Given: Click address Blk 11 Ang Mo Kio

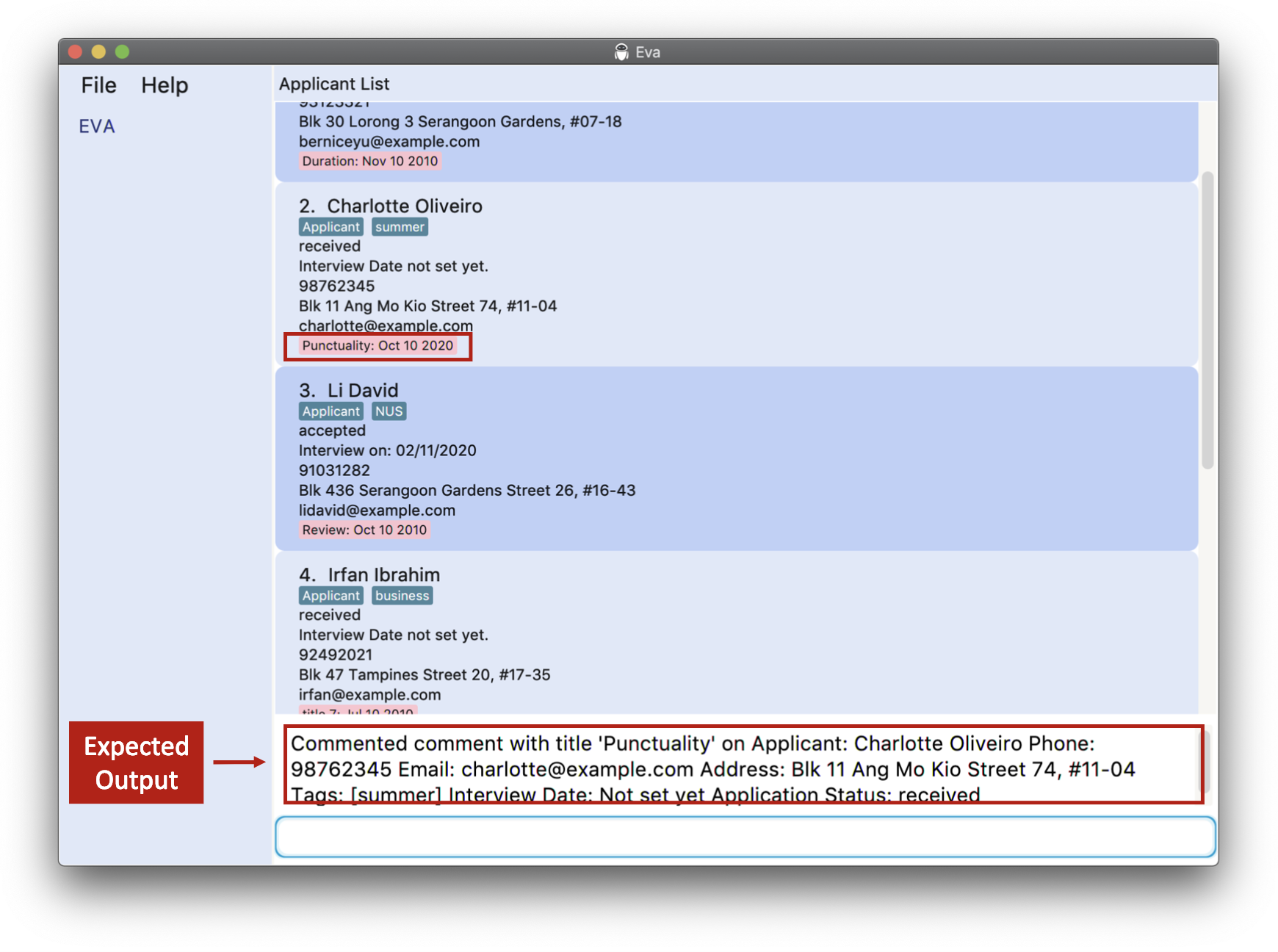Looking at the screenshot, I should coord(427,306).
